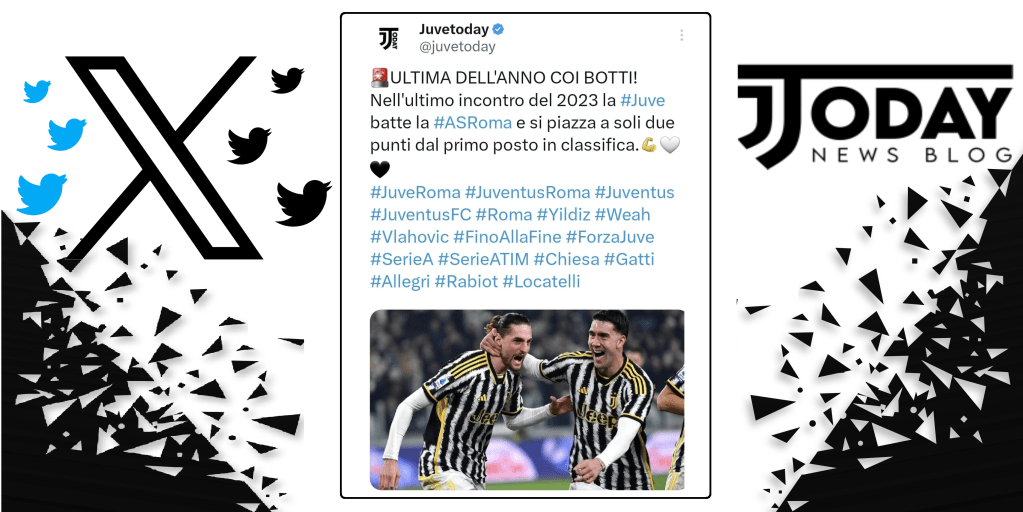This screenshot has width=1023, height=512.
Task: Click the black heart emoji
Action: (380, 170)
